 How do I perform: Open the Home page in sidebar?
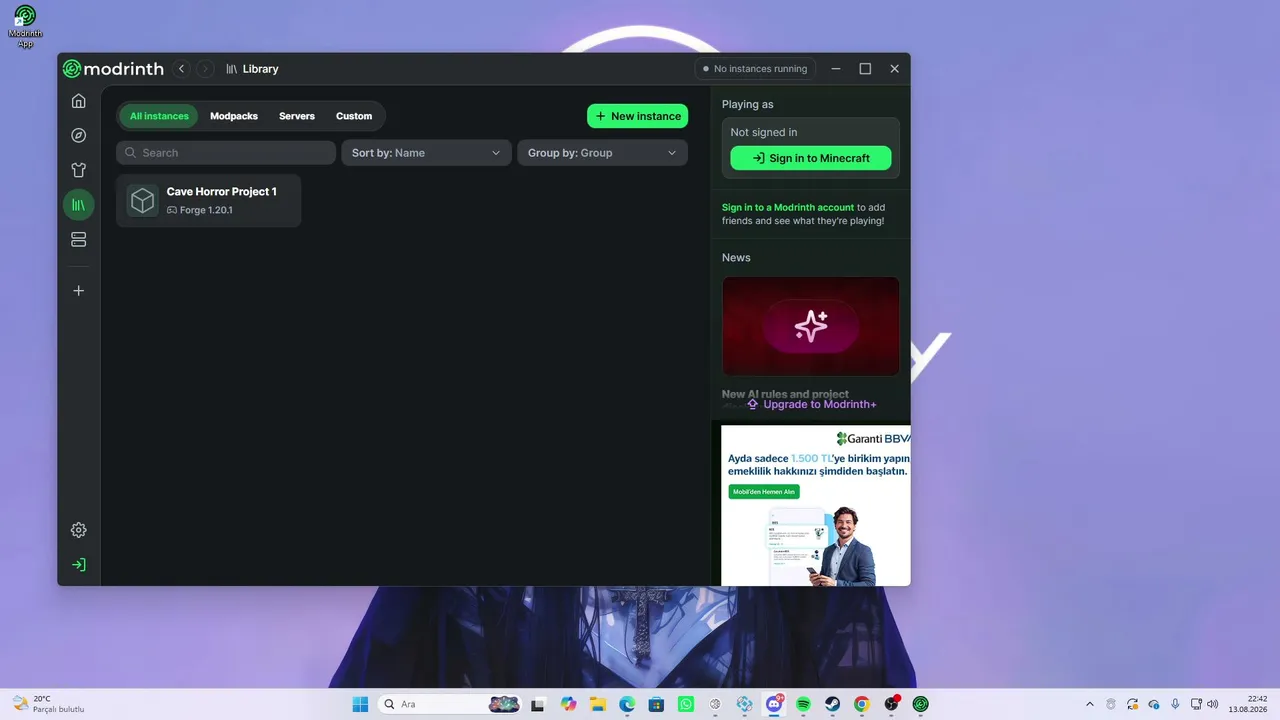click(x=79, y=101)
